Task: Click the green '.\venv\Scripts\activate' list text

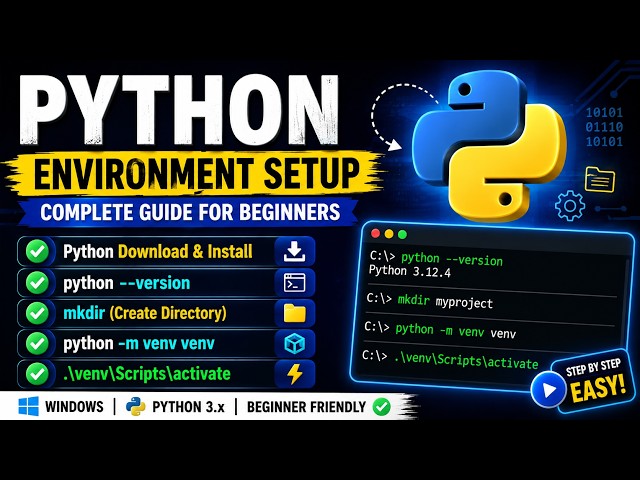Action: [147, 374]
